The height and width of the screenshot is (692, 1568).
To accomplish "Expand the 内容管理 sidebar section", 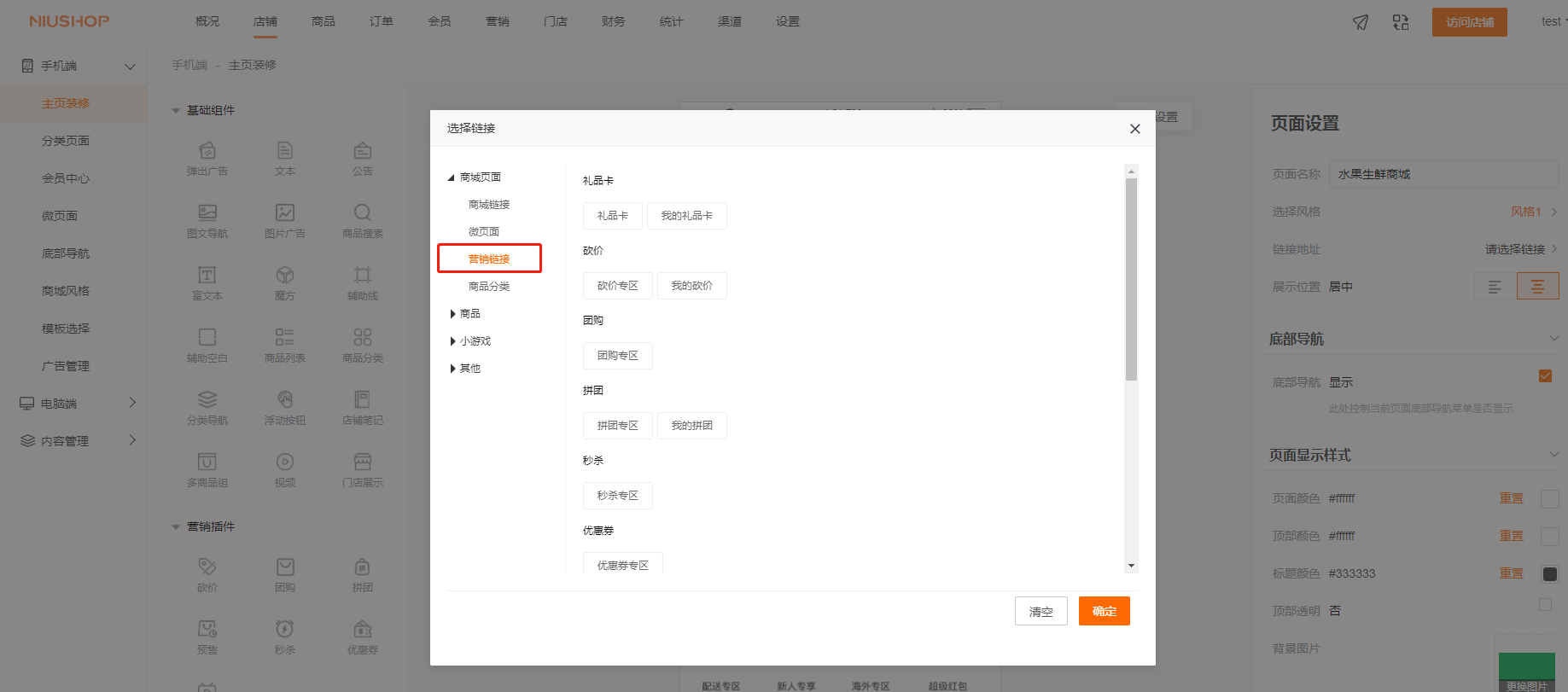I will click(x=132, y=440).
